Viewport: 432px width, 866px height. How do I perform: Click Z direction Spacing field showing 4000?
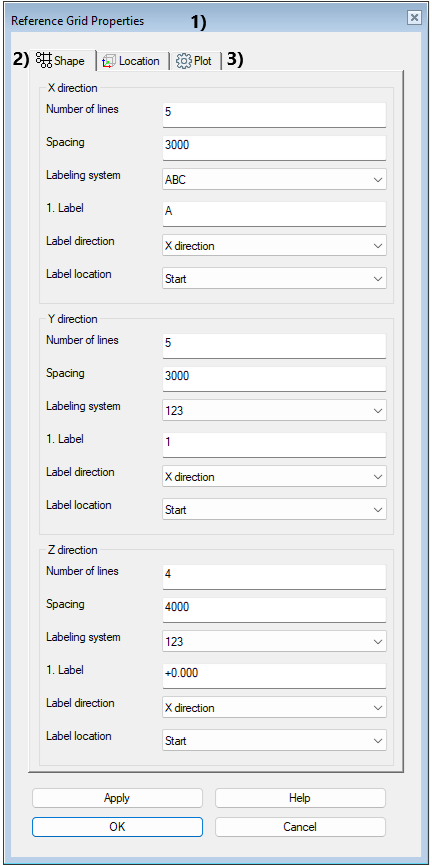click(275, 609)
